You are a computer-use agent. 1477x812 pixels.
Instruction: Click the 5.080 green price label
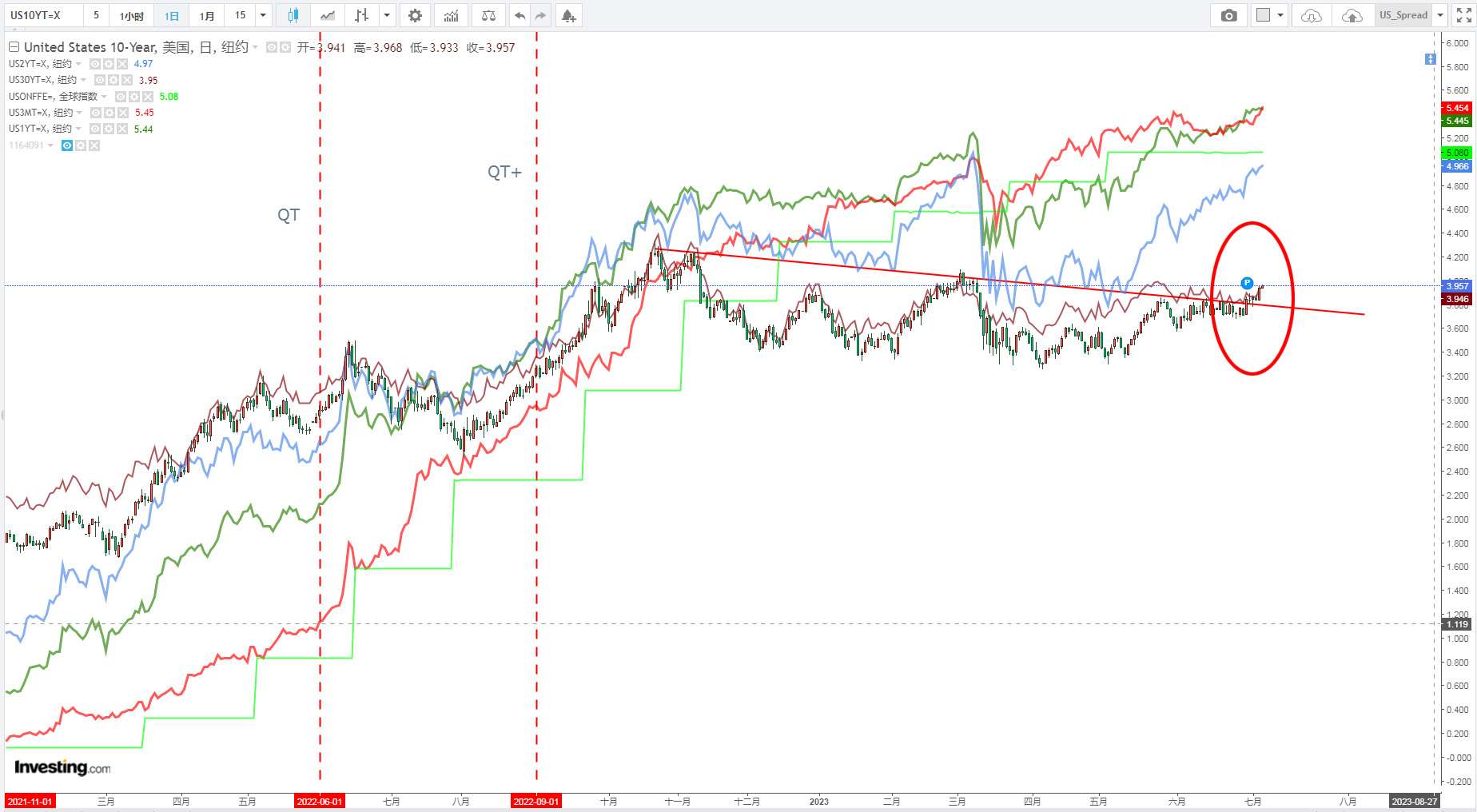coord(1457,153)
